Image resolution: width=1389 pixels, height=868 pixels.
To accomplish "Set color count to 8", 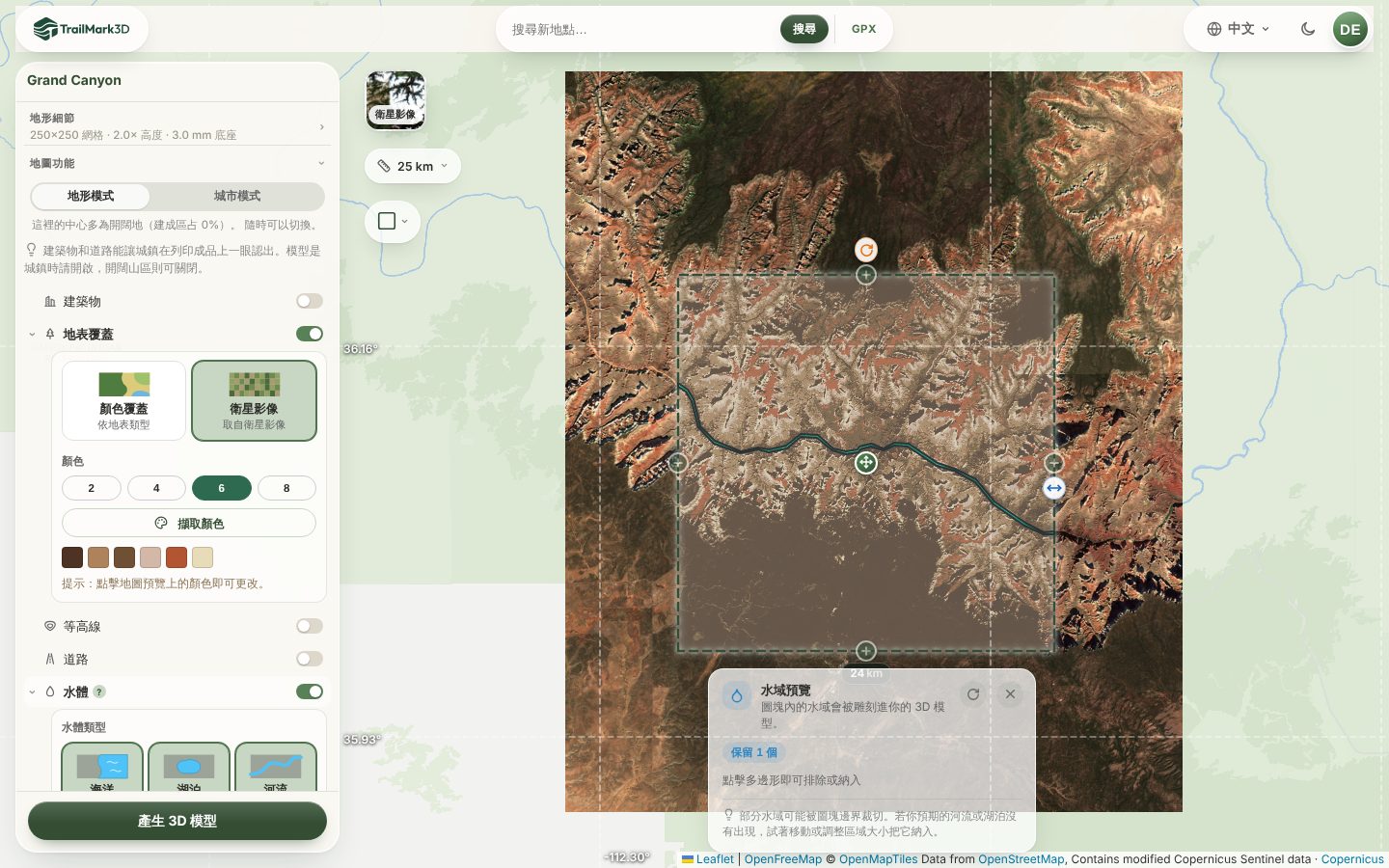I will 286,488.
